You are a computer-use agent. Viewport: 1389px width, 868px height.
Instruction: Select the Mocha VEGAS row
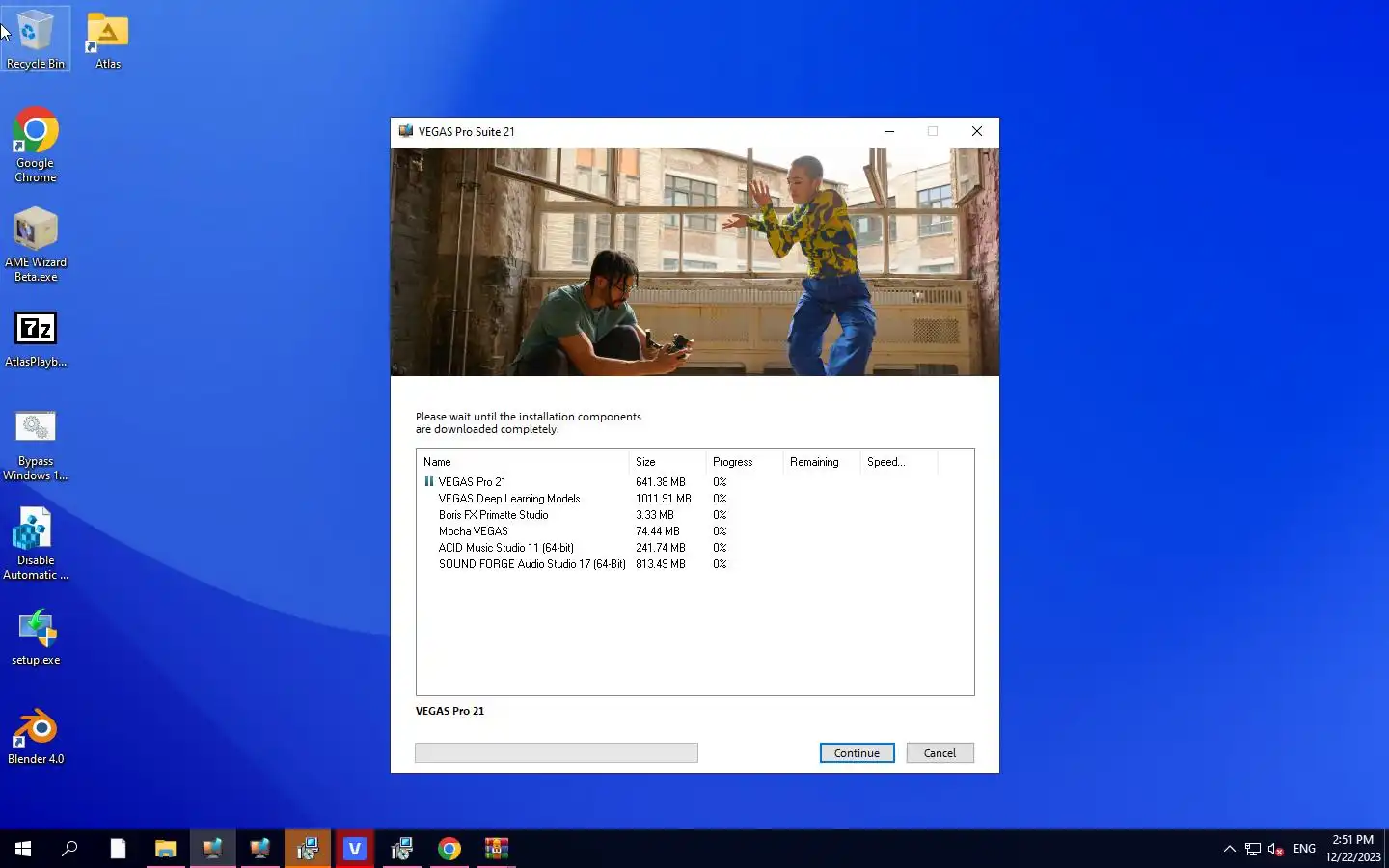point(694,531)
